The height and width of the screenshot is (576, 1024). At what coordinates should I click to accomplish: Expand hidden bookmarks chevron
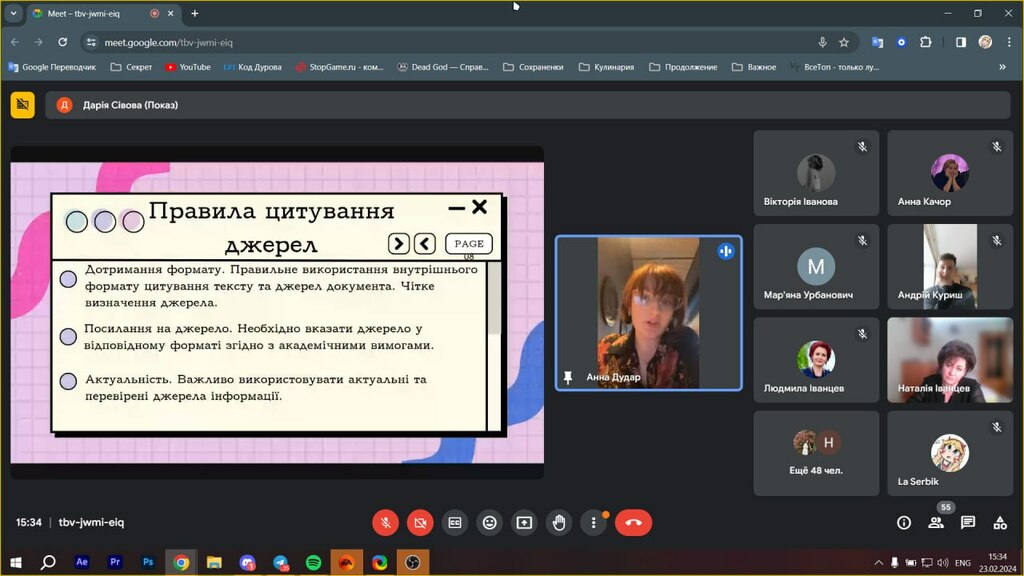[1002, 67]
